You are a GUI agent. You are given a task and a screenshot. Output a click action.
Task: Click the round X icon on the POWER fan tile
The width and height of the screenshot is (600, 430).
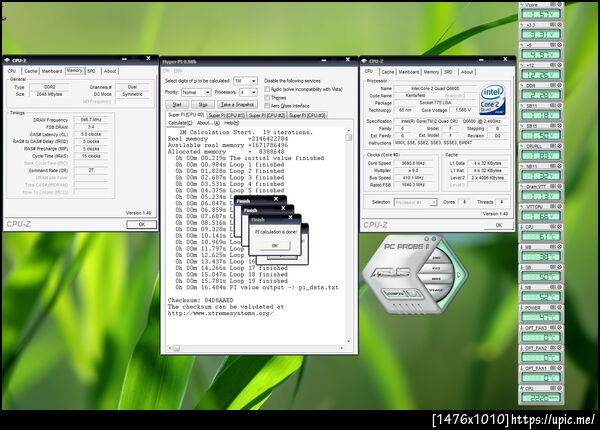click(x=559, y=308)
